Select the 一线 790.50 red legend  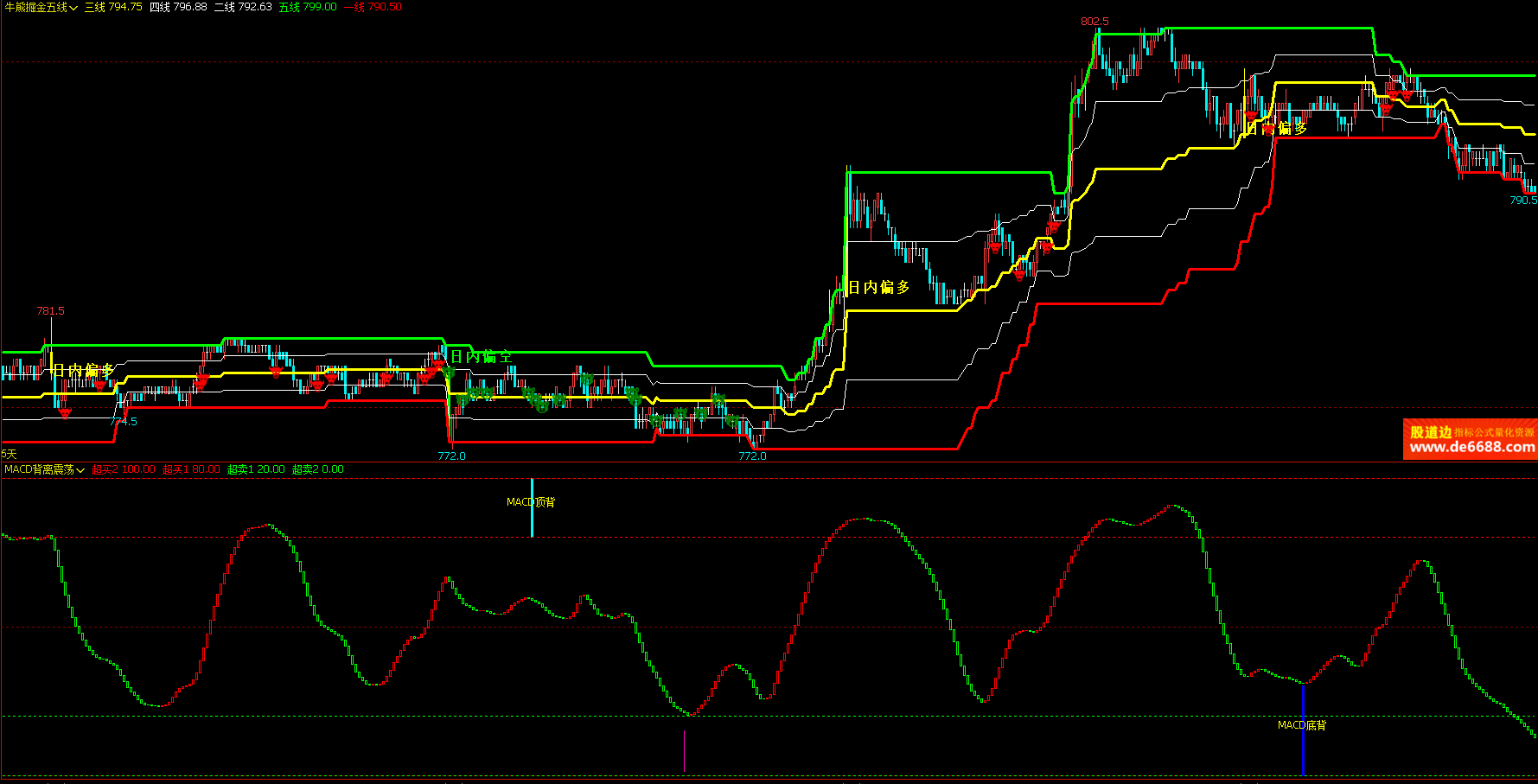tap(373, 7)
